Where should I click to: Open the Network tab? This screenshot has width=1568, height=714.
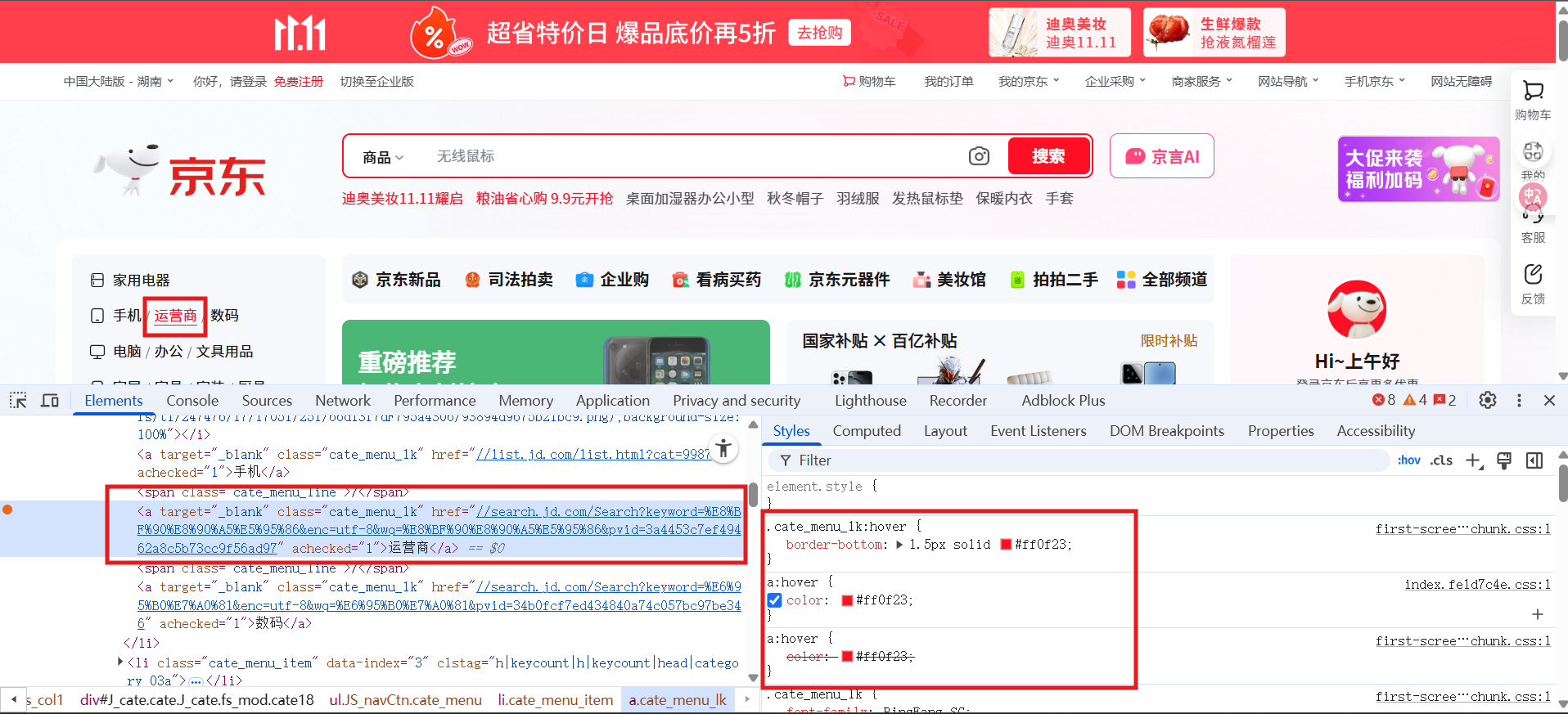pos(343,400)
